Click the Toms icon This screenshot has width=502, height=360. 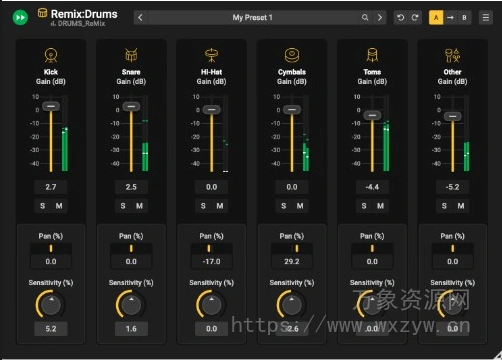(x=372, y=55)
